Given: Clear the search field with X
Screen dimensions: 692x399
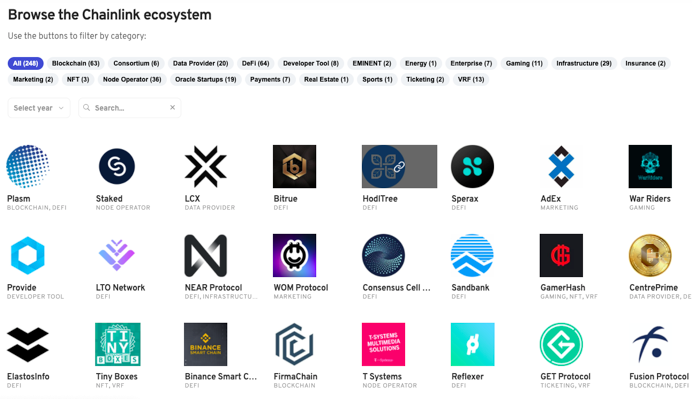Looking at the screenshot, I should coord(173,107).
